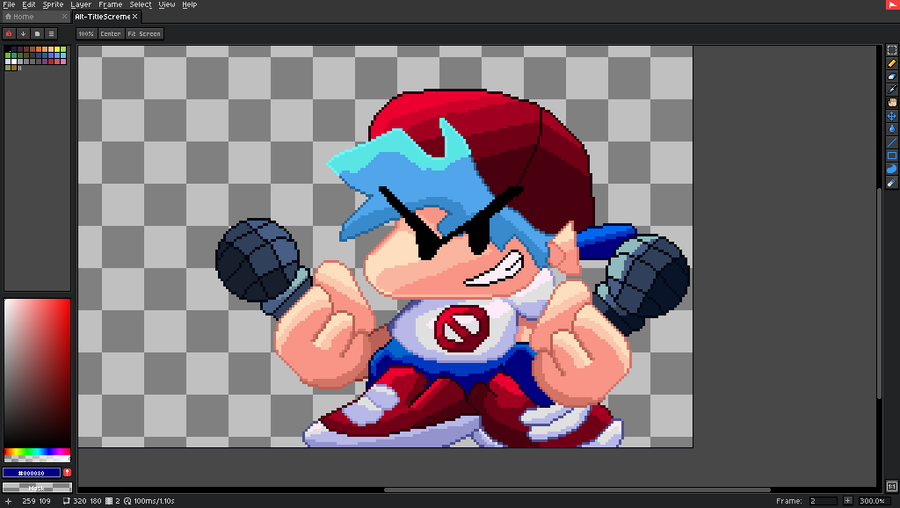This screenshot has width=900, height=508.
Task: Click the preview window icon at bottom right
Action: tap(891, 486)
